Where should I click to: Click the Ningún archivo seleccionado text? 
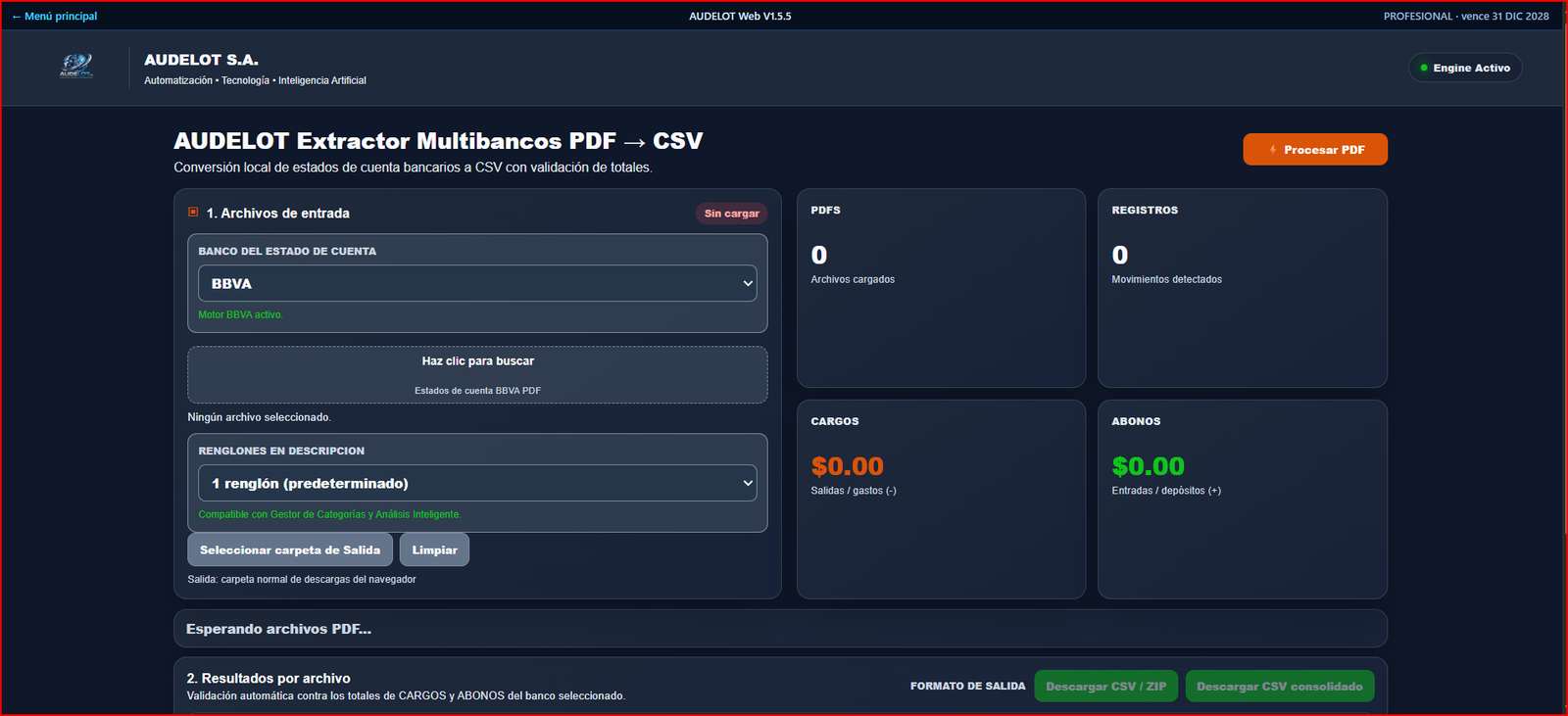[260, 417]
